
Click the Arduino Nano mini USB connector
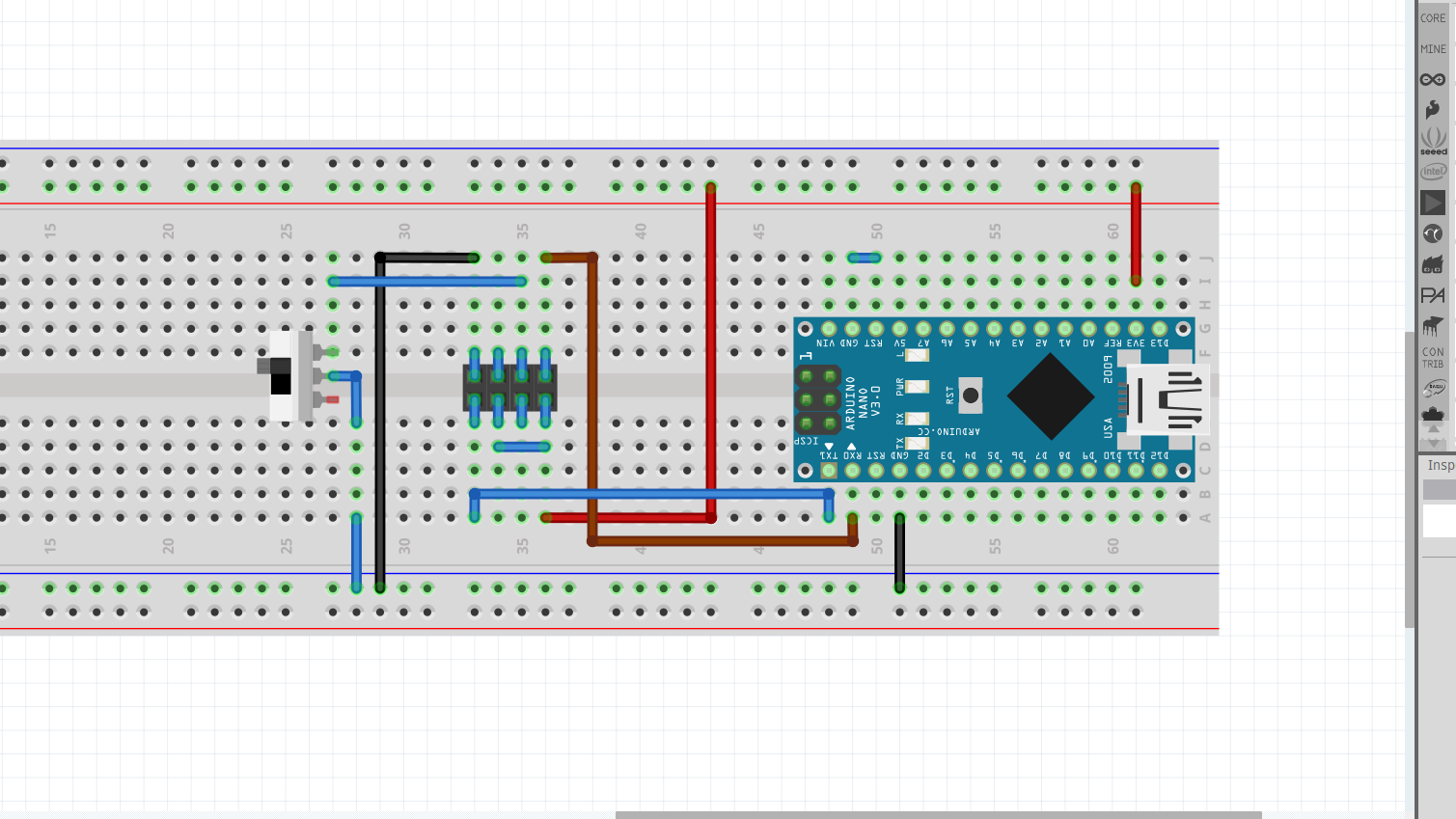pyautogui.click(x=1168, y=399)
